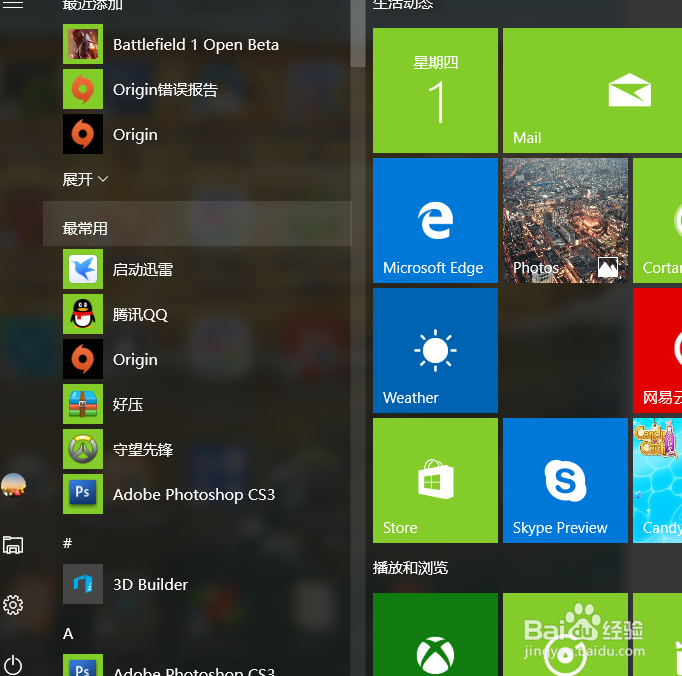682x676 pixels.
Task: Expand the 展开 recently added list
Action: point(85,179)
